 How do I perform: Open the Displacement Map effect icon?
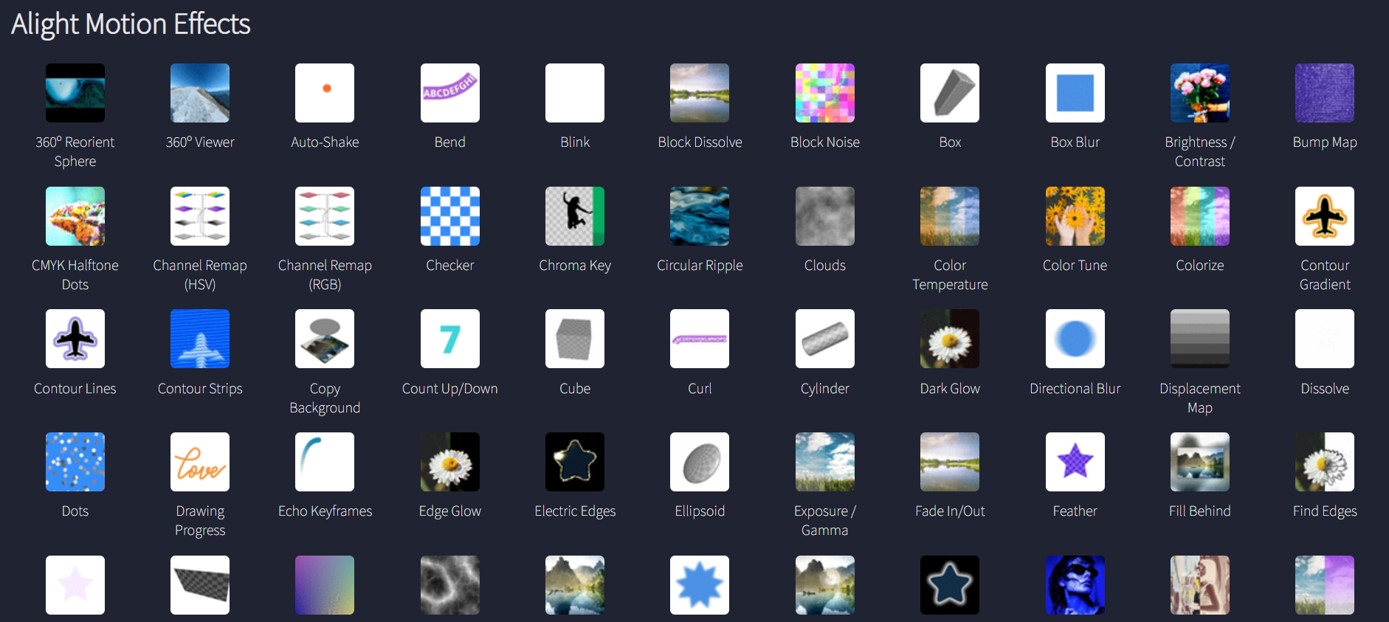click(1200, 339)
